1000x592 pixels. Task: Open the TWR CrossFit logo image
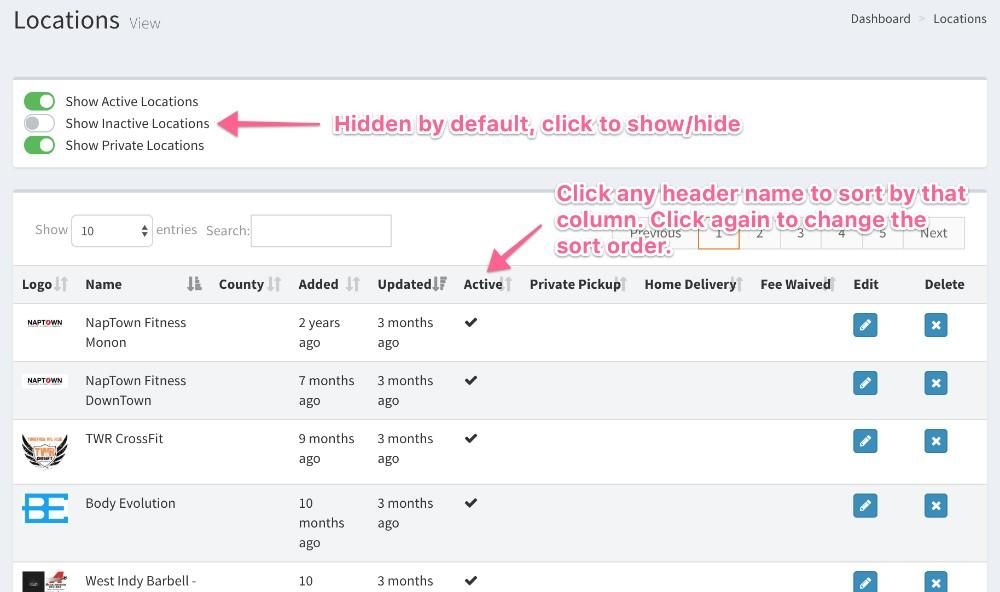[x=45, y=451]
